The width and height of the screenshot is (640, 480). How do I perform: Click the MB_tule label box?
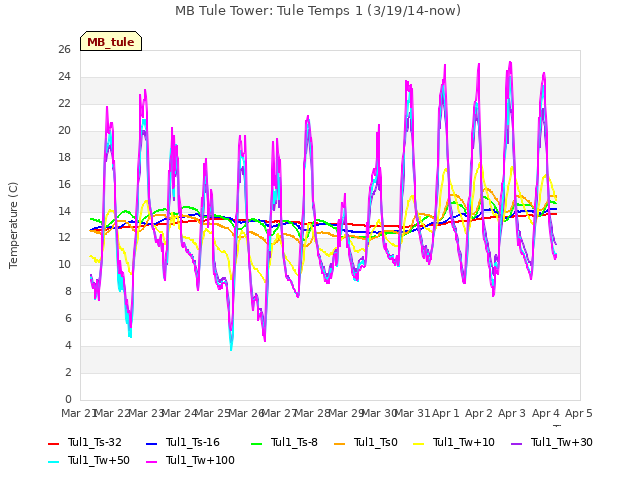111,41
